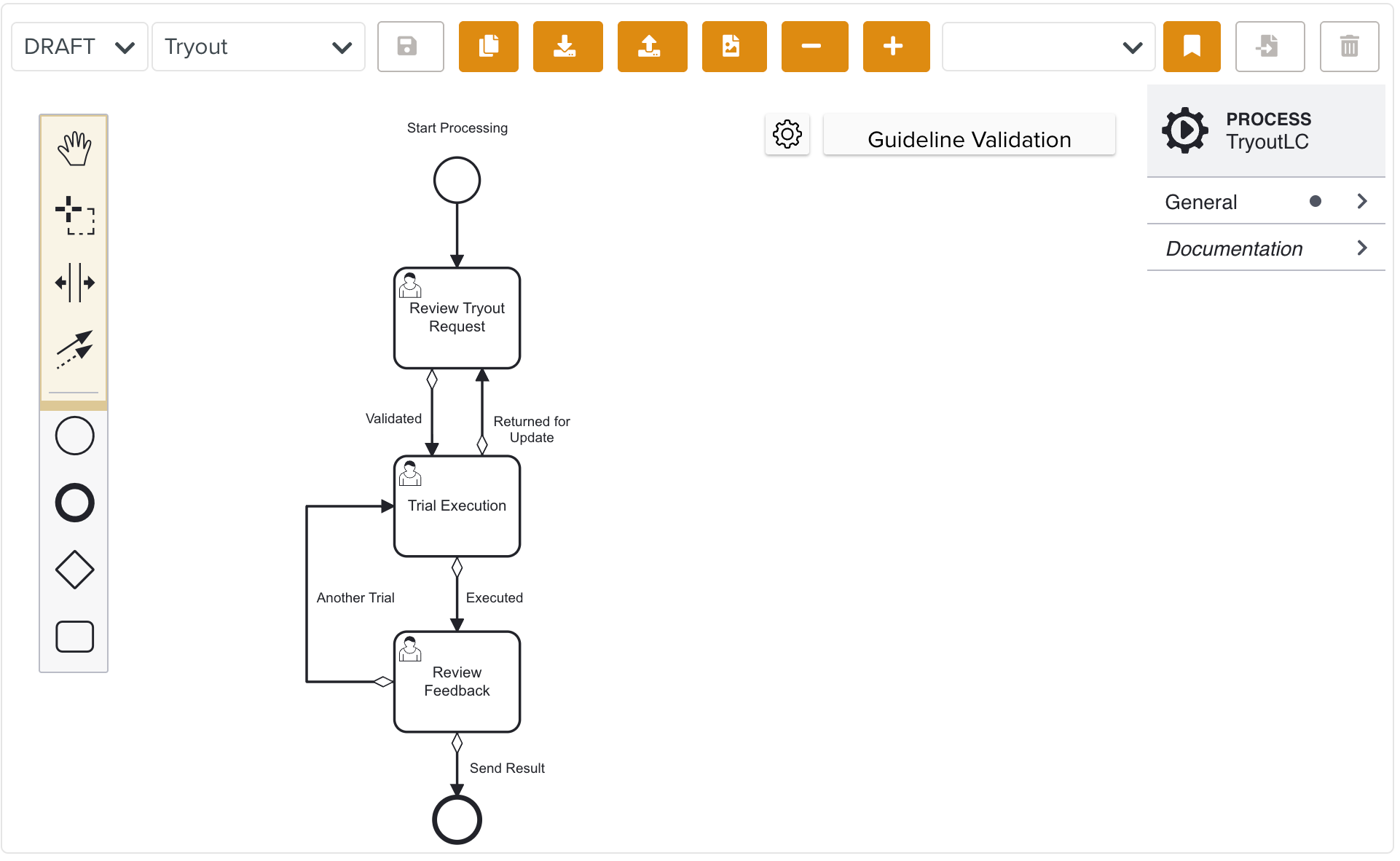This screenshot has width=1400, height=861.
Task: Click the copy workflow toolbar button
Action: (x=488, y=47)
